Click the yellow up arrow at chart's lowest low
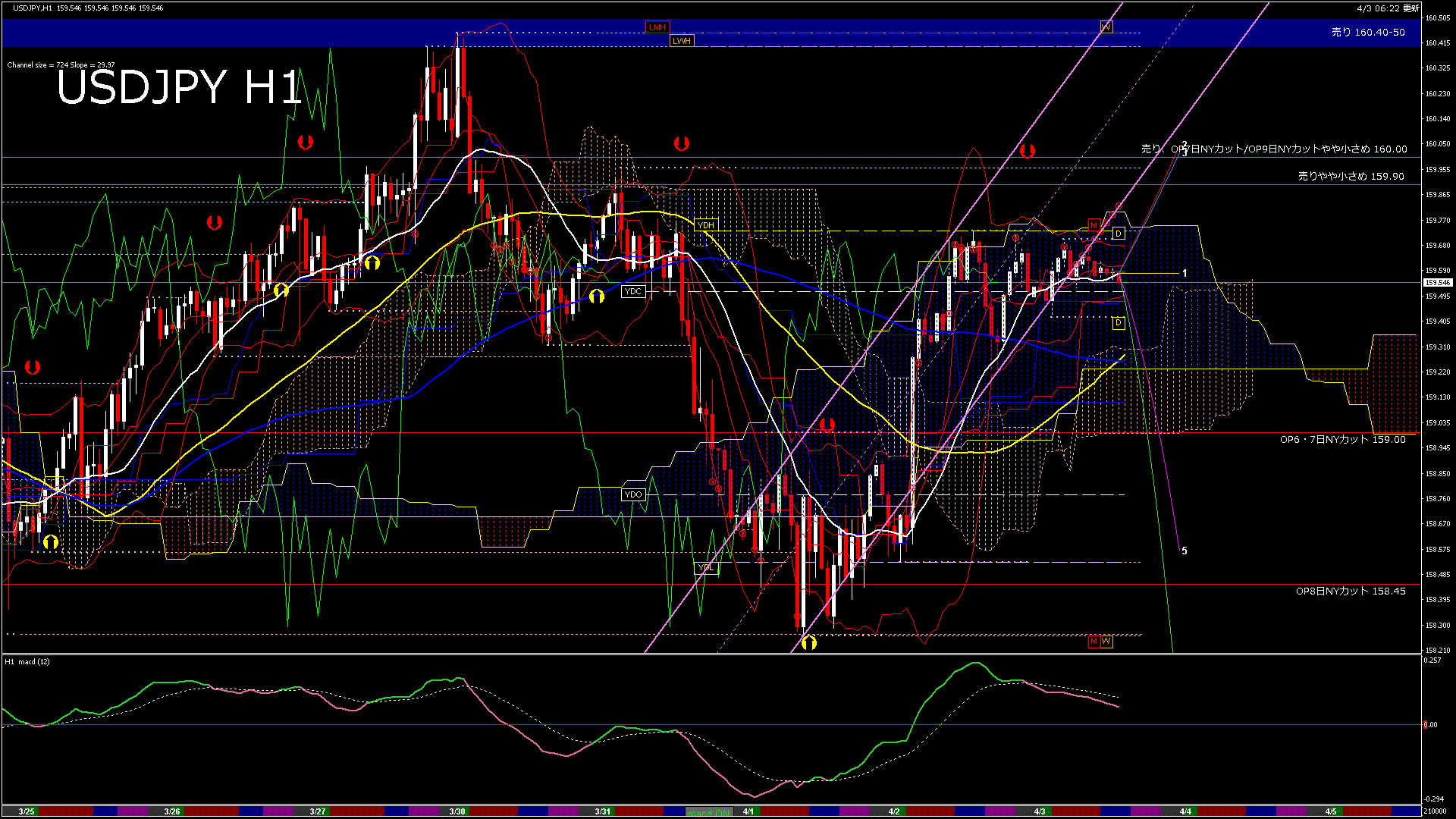Image resolution: width=1456 pixels, height=819 pixels. coord(809,643)
